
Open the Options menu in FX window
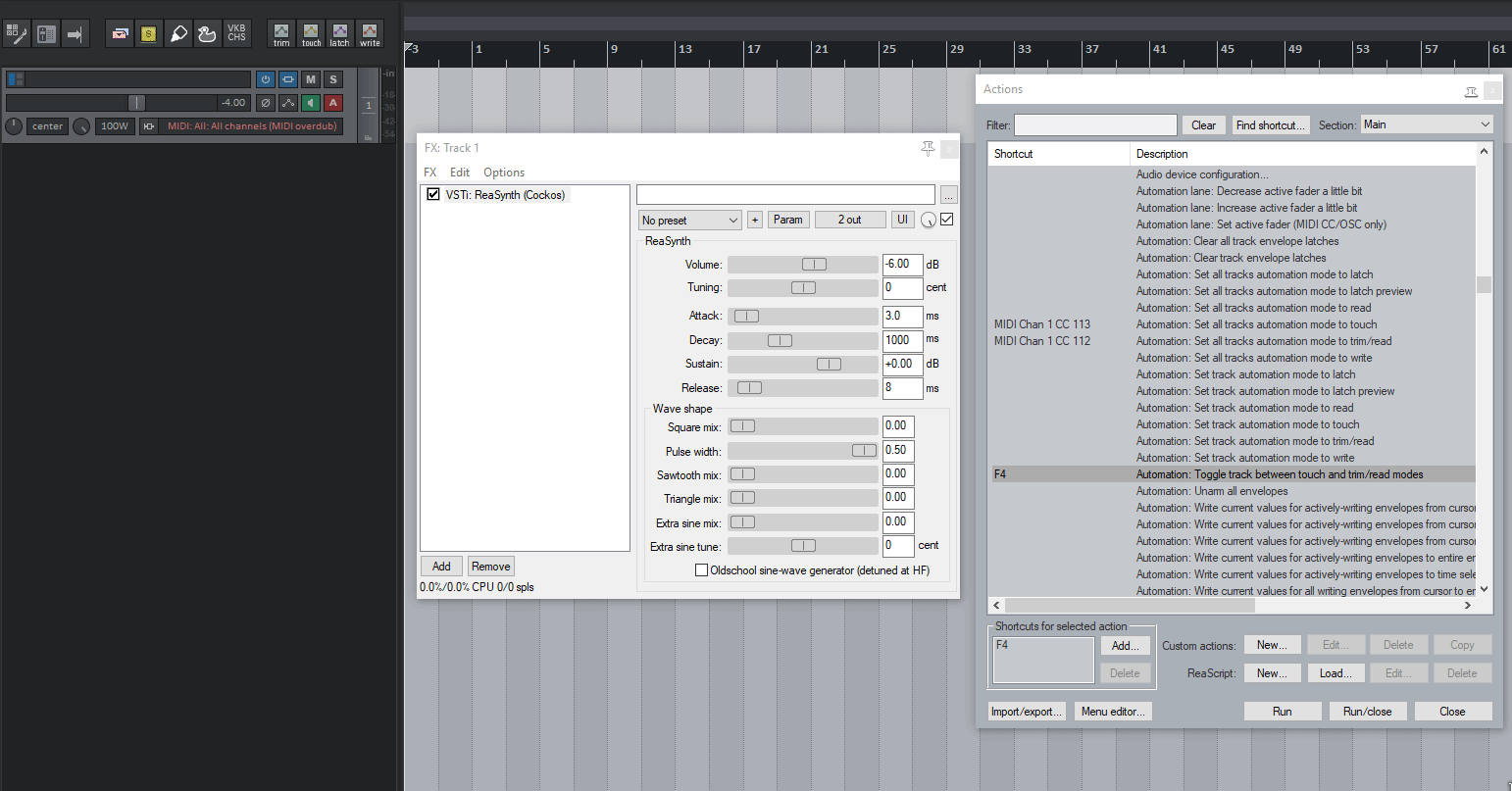[x=504, y=173]
